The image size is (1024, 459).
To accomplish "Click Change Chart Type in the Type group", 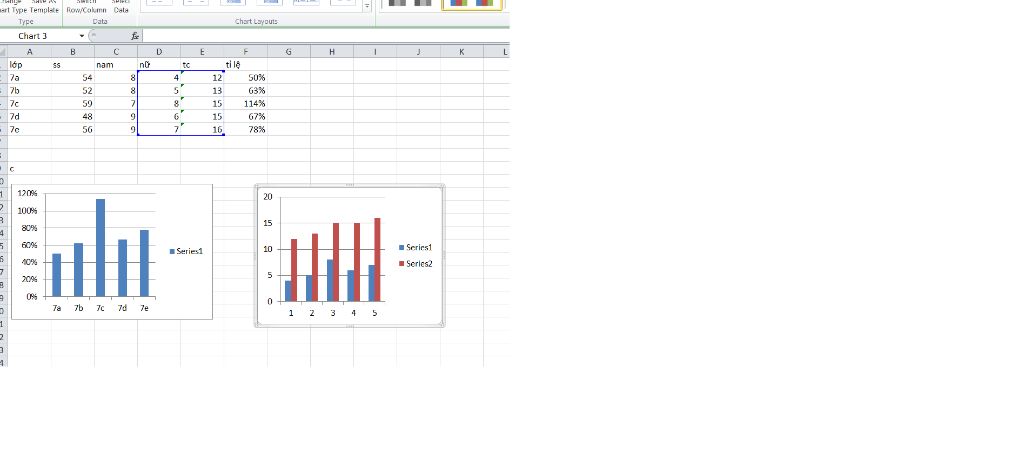I will 12,6.
